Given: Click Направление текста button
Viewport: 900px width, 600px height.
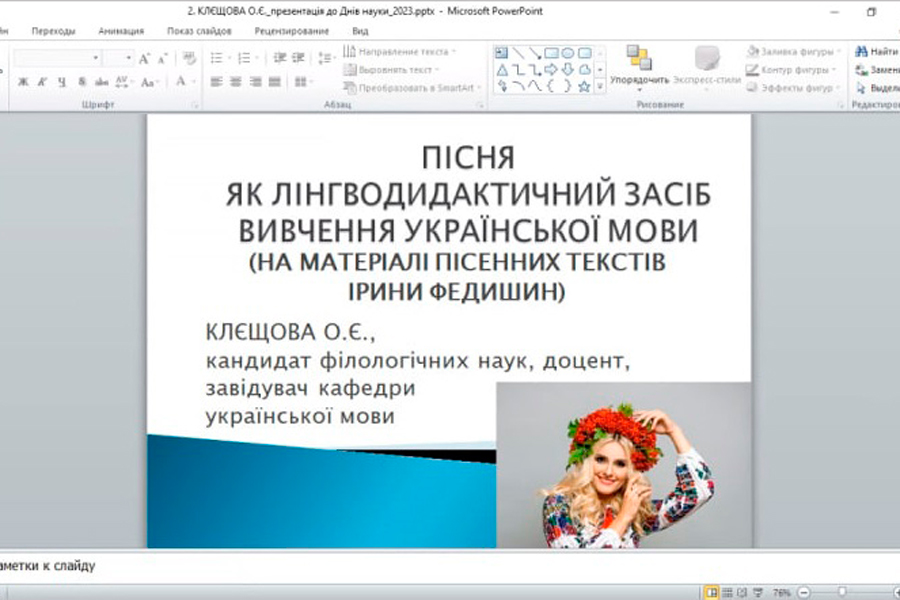Looking at the screenshot, I should coord(398,51).
